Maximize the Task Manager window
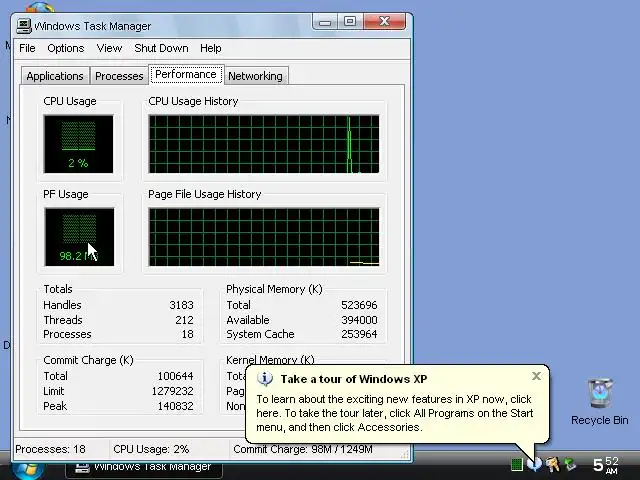Viewport: 640px width, 480px height. click(350, 22)
